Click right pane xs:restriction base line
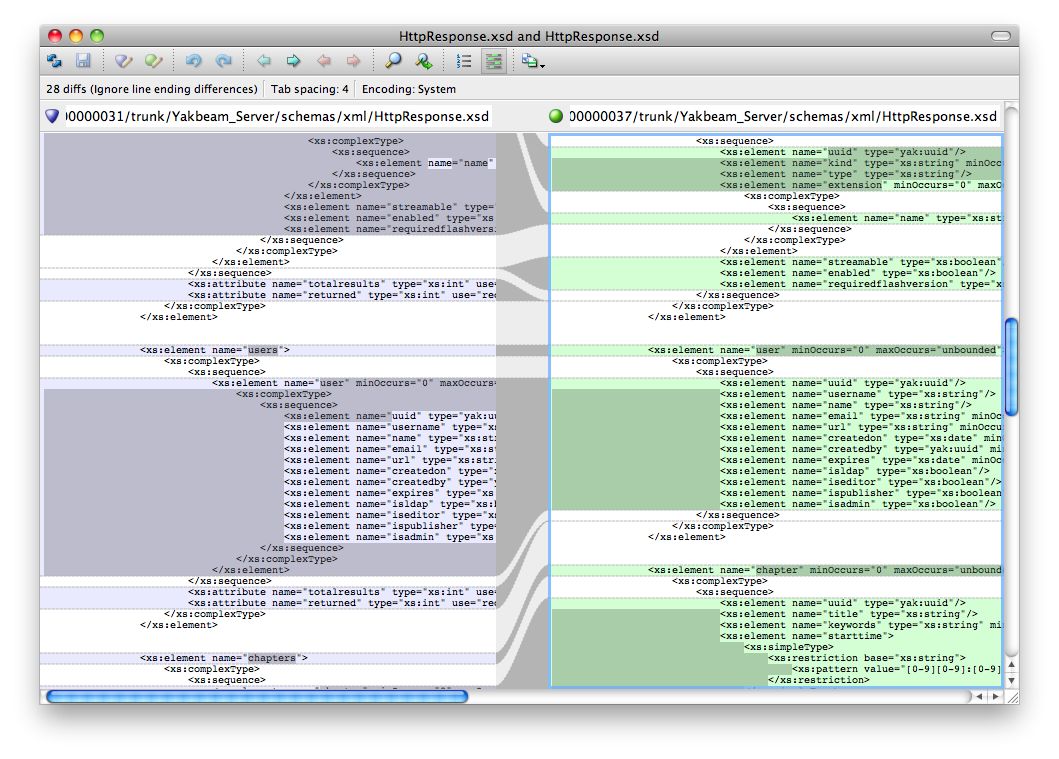Screen dimensions: 1059x759 (867, 658)
